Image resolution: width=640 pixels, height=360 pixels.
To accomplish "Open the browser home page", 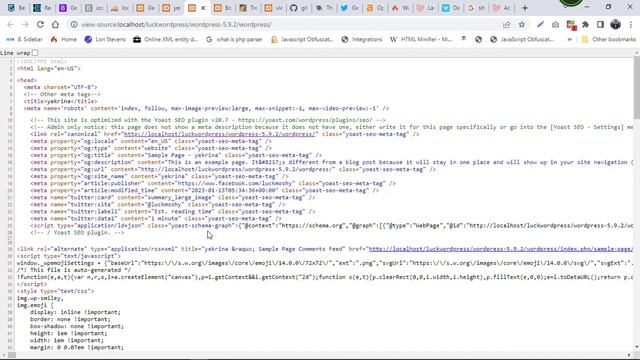I will (55, 24).
